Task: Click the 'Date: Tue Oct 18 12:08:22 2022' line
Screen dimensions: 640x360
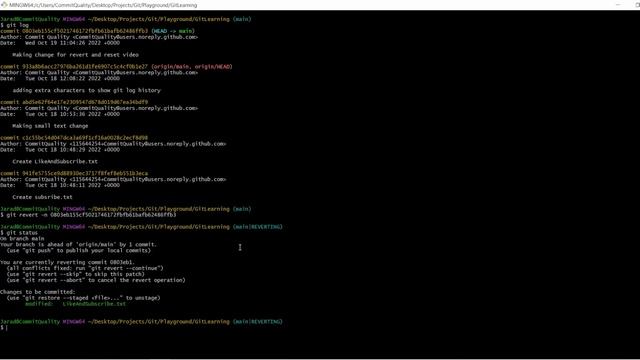Action: pos(60,78)
